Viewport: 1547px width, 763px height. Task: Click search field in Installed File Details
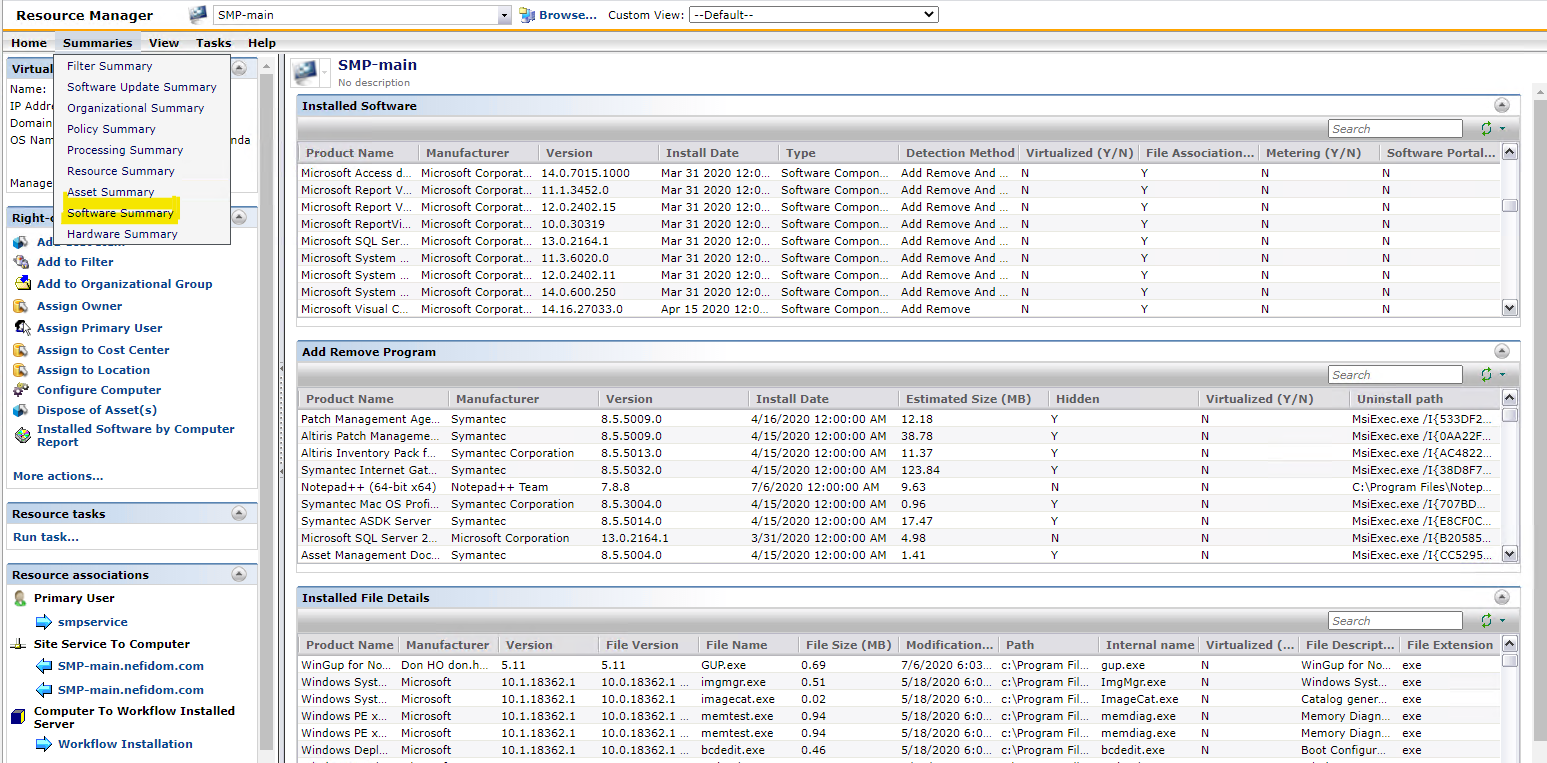(x=1395, y=621)
